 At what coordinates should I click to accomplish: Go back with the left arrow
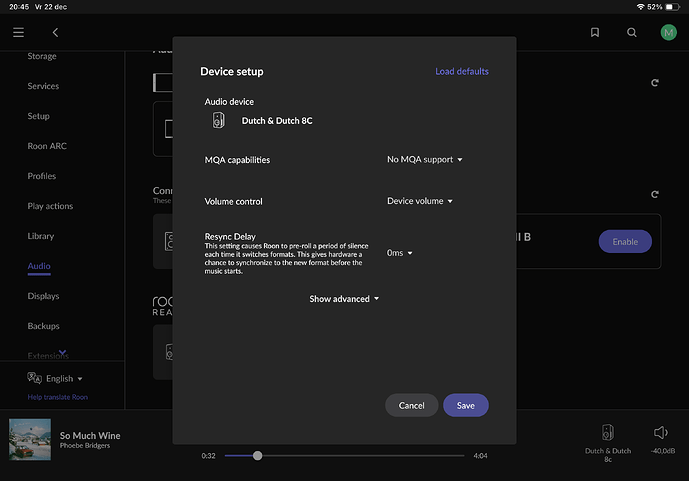[55, 32]
